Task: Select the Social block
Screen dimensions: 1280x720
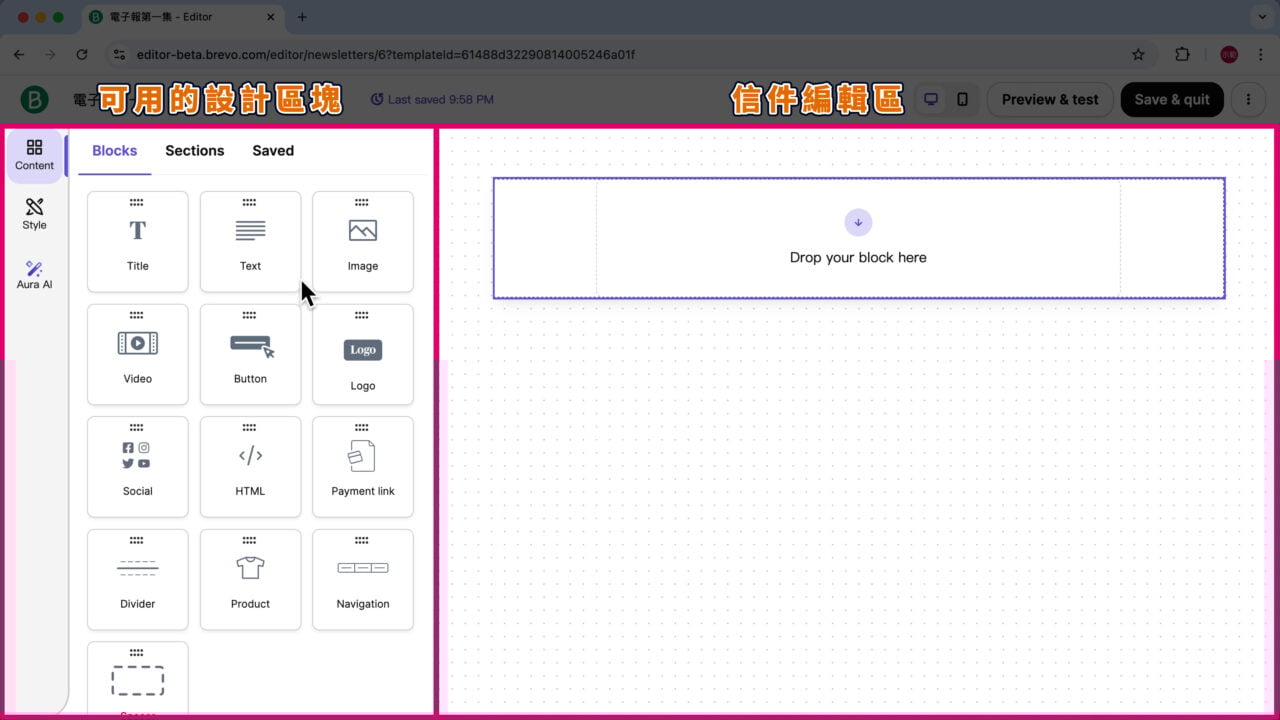Action: click(138, 467)
